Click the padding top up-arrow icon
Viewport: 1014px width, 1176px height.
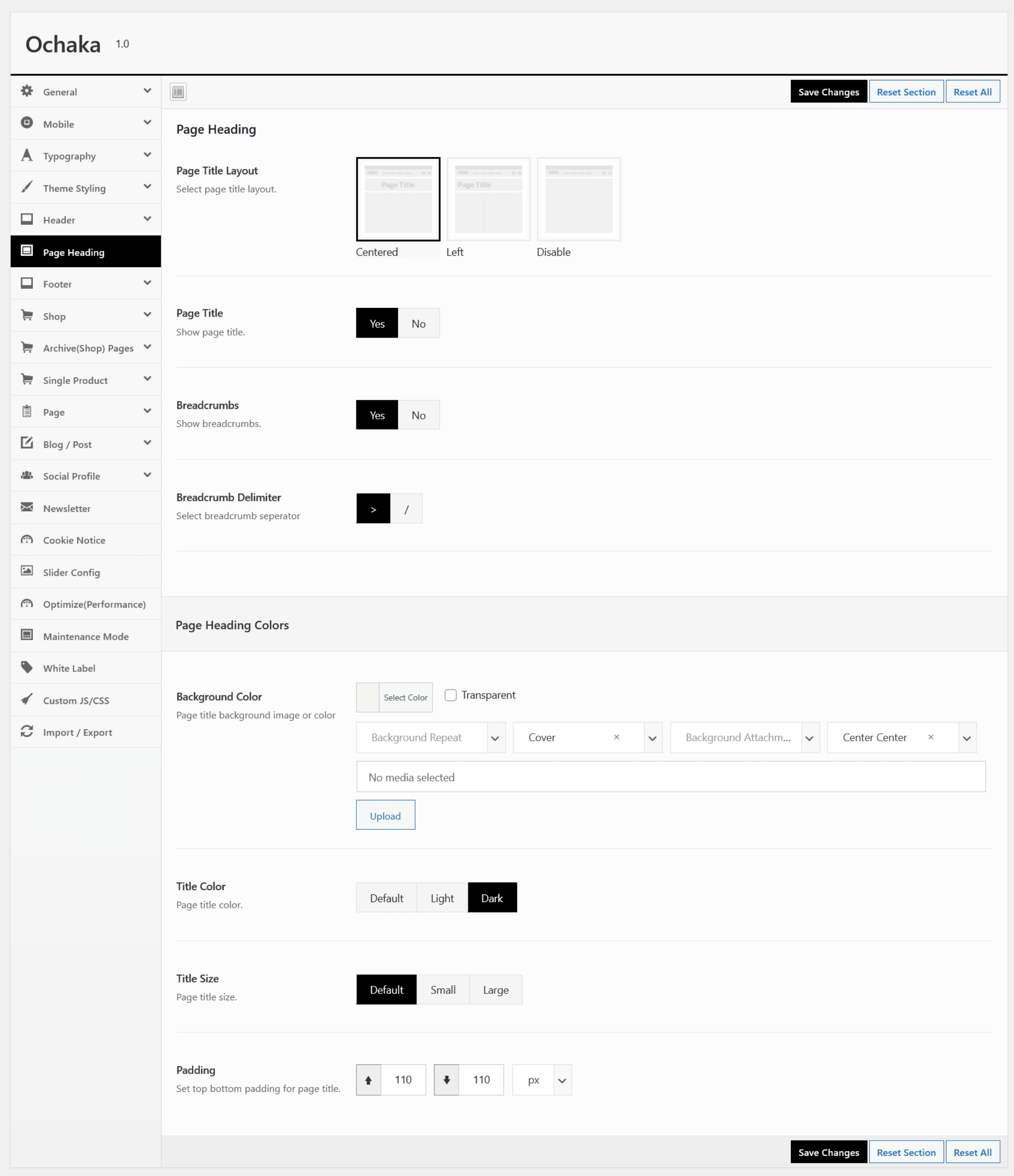pyautogui.click(x=368, y=1080)
